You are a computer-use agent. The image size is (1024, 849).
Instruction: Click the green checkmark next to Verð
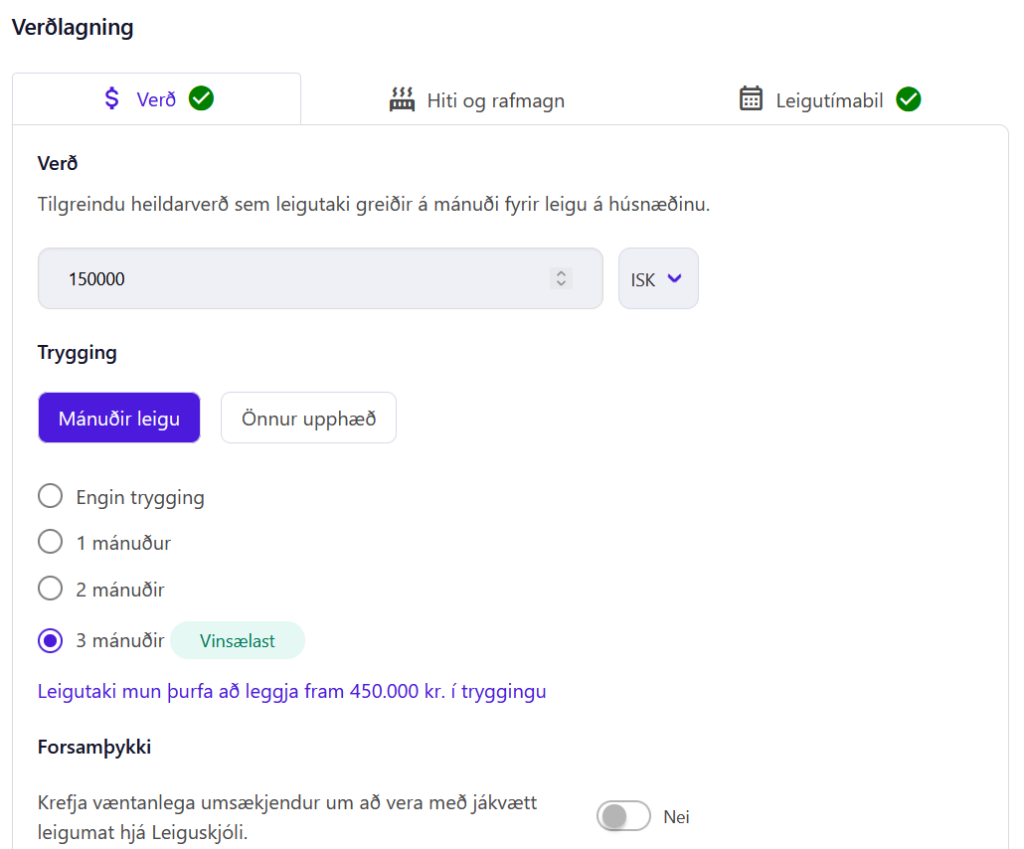tap(202, 99)
